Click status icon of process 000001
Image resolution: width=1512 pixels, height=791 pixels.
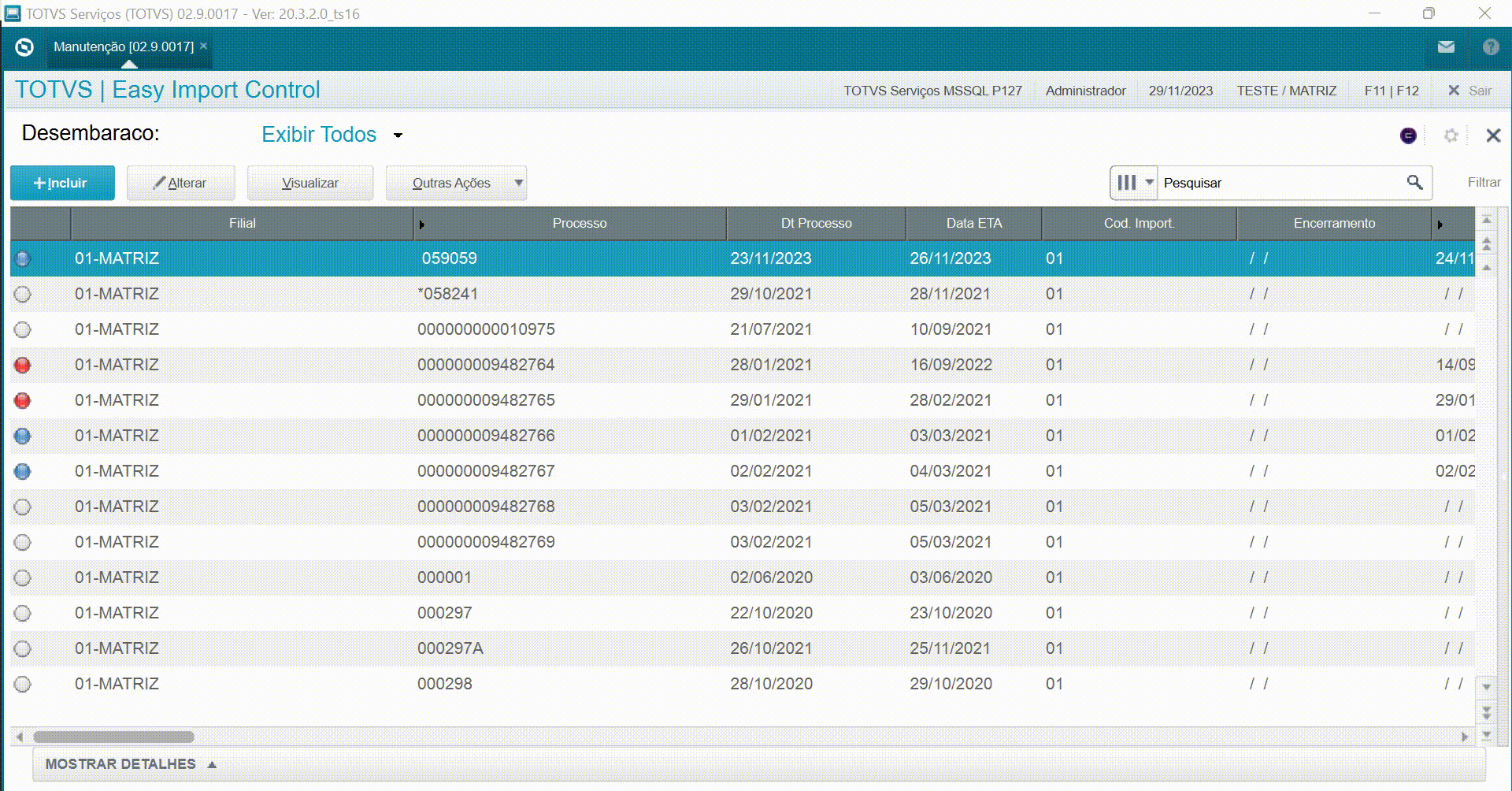click(x=23, y=577)
